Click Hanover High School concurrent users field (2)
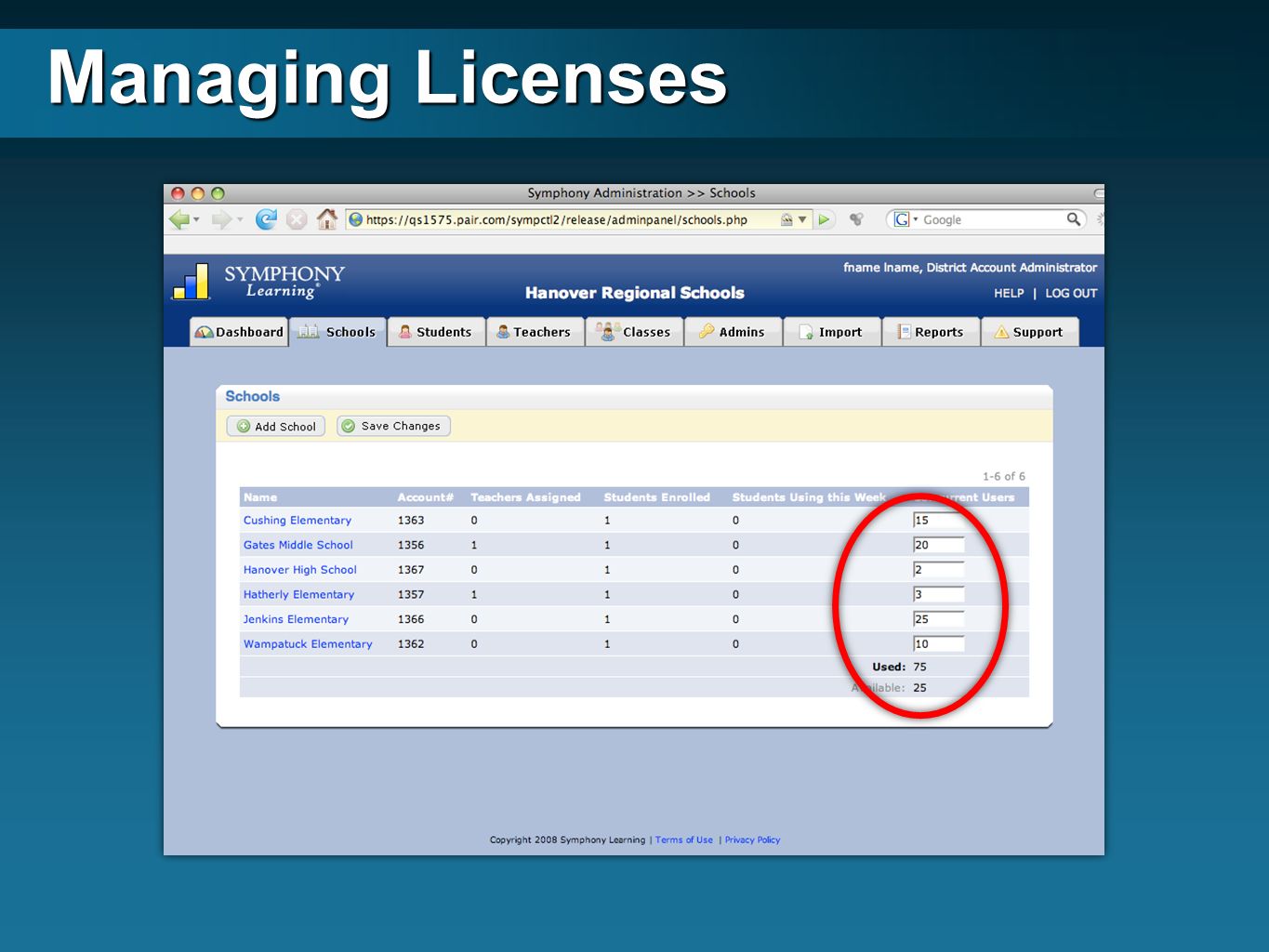This screenshot has height=952, width=1269. (938, 570)
